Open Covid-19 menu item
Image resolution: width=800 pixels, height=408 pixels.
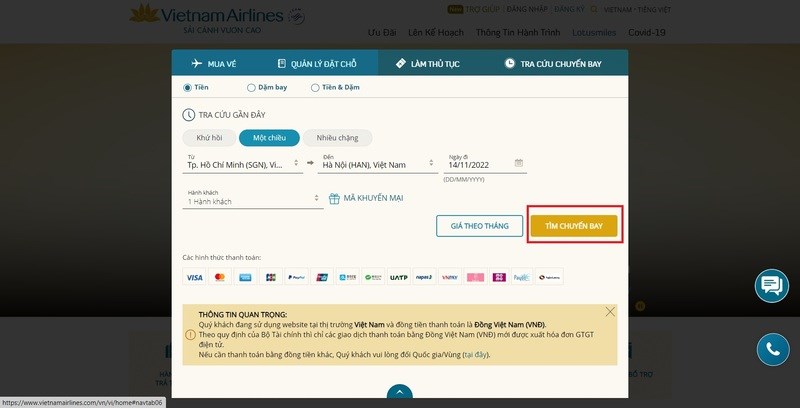[647, 32]
